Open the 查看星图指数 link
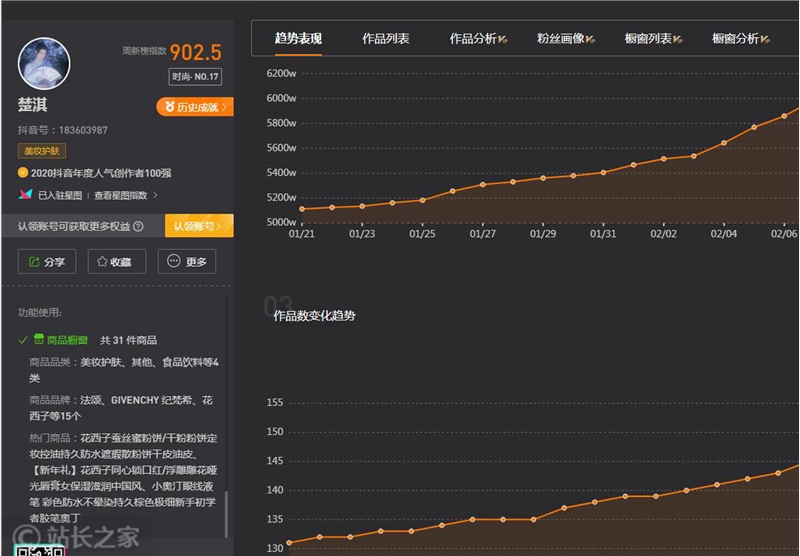This screenshot has height=556, width=800. click(121, 195)
